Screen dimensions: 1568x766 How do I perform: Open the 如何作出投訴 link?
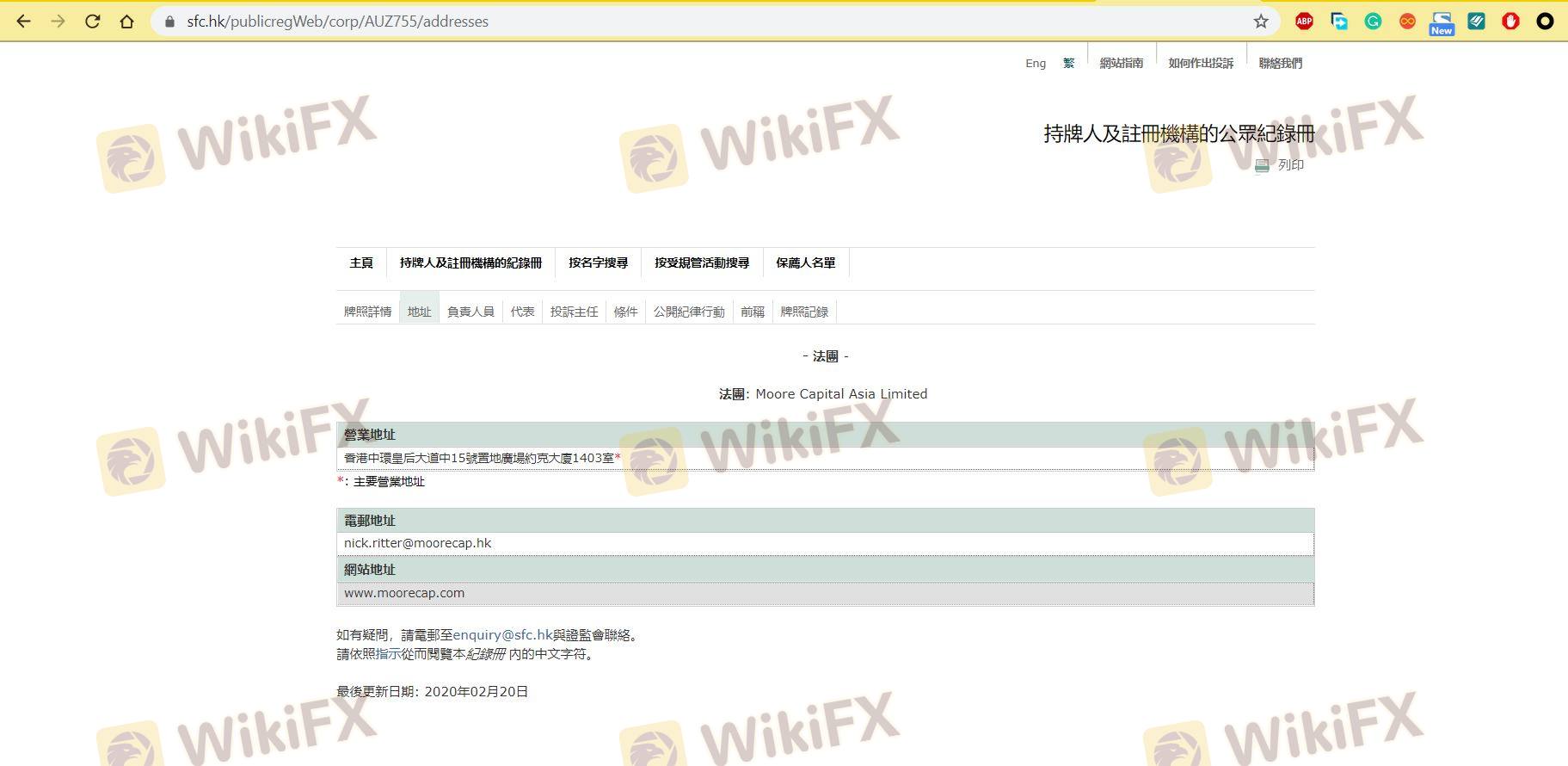click(1200, 63)
